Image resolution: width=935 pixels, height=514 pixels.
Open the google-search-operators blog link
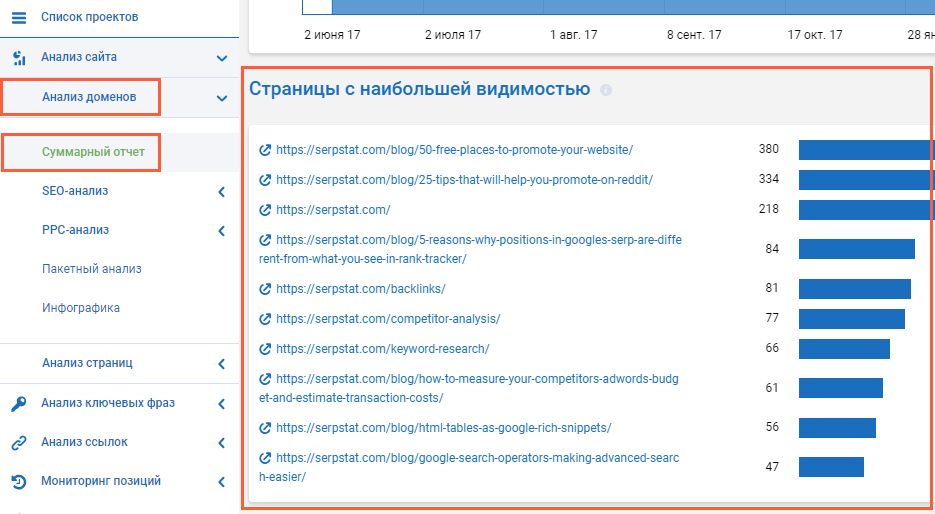[x=469, y=467]
